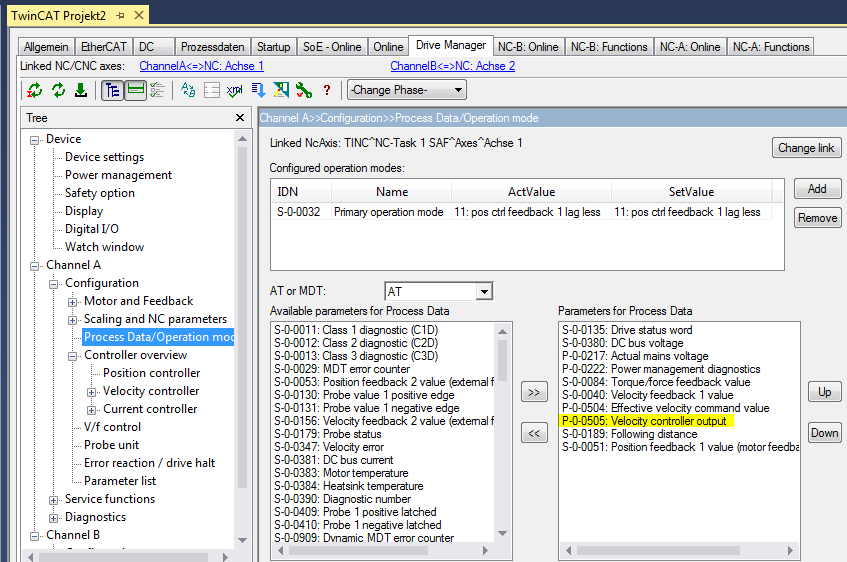Image resolution: width=847 pixels, height=562 pixels.
Task: Expand the Motor and Feedback node
Action: coord(72,302)
